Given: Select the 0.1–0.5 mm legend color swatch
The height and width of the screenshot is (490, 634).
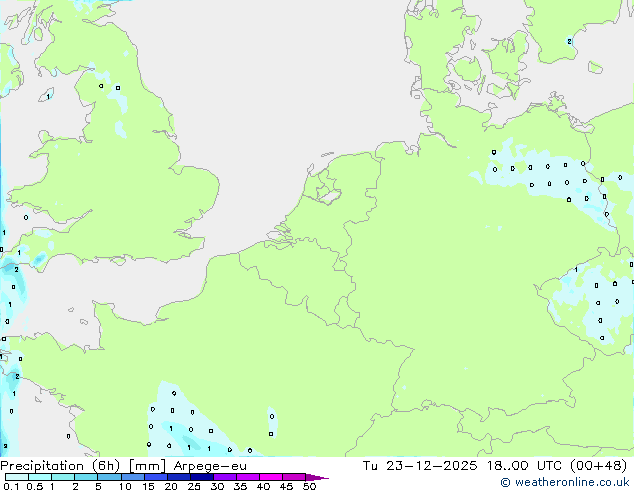Looking at the screenshot, I should click(x=17, y=477).
